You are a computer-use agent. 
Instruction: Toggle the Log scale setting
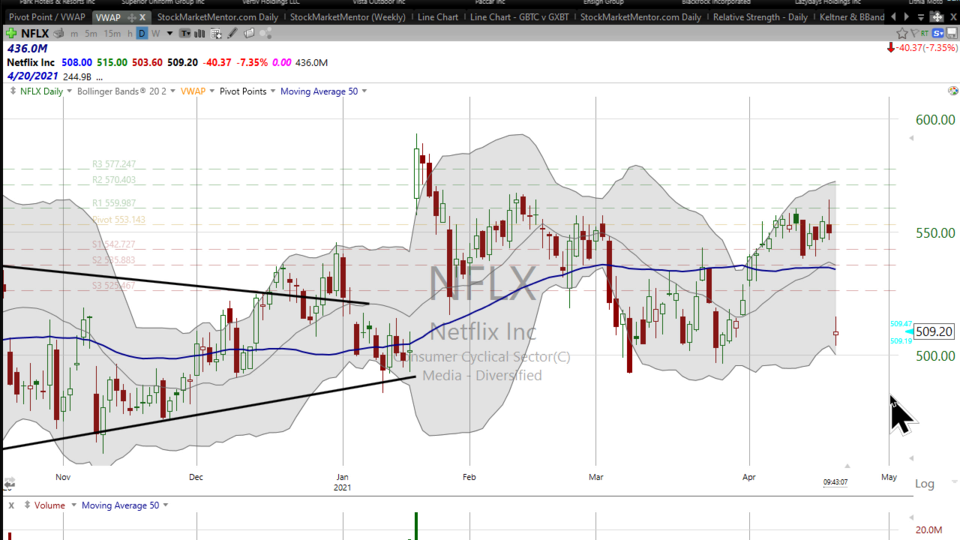tap(925, 484)
